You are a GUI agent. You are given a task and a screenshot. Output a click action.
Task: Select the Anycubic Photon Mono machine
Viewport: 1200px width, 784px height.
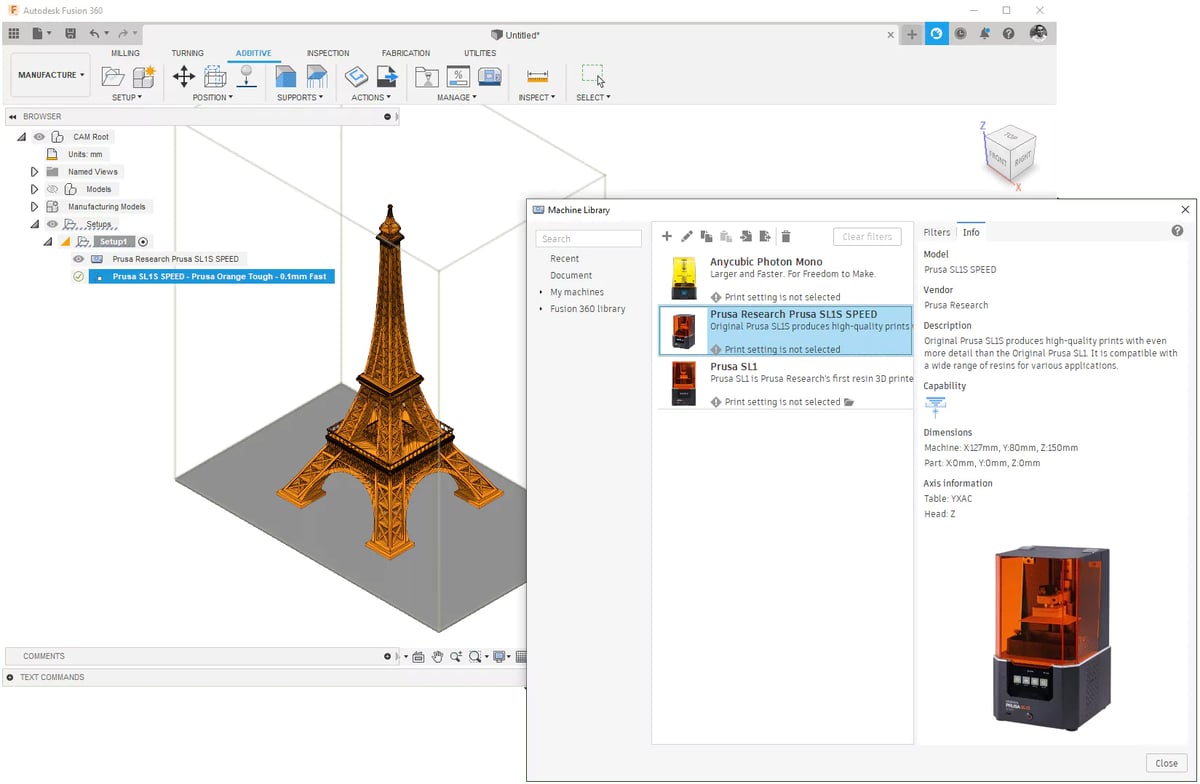tap(786, 279)
